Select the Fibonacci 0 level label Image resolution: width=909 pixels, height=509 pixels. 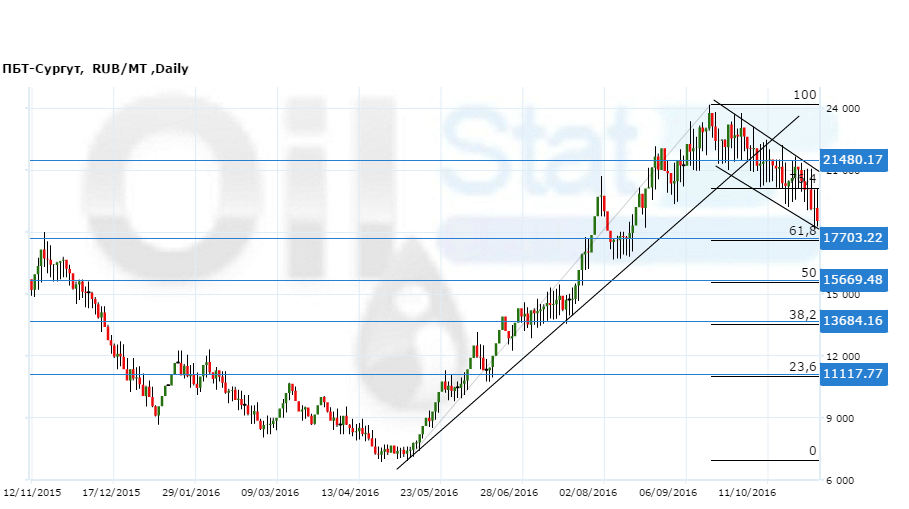click(x=813, y=451)
